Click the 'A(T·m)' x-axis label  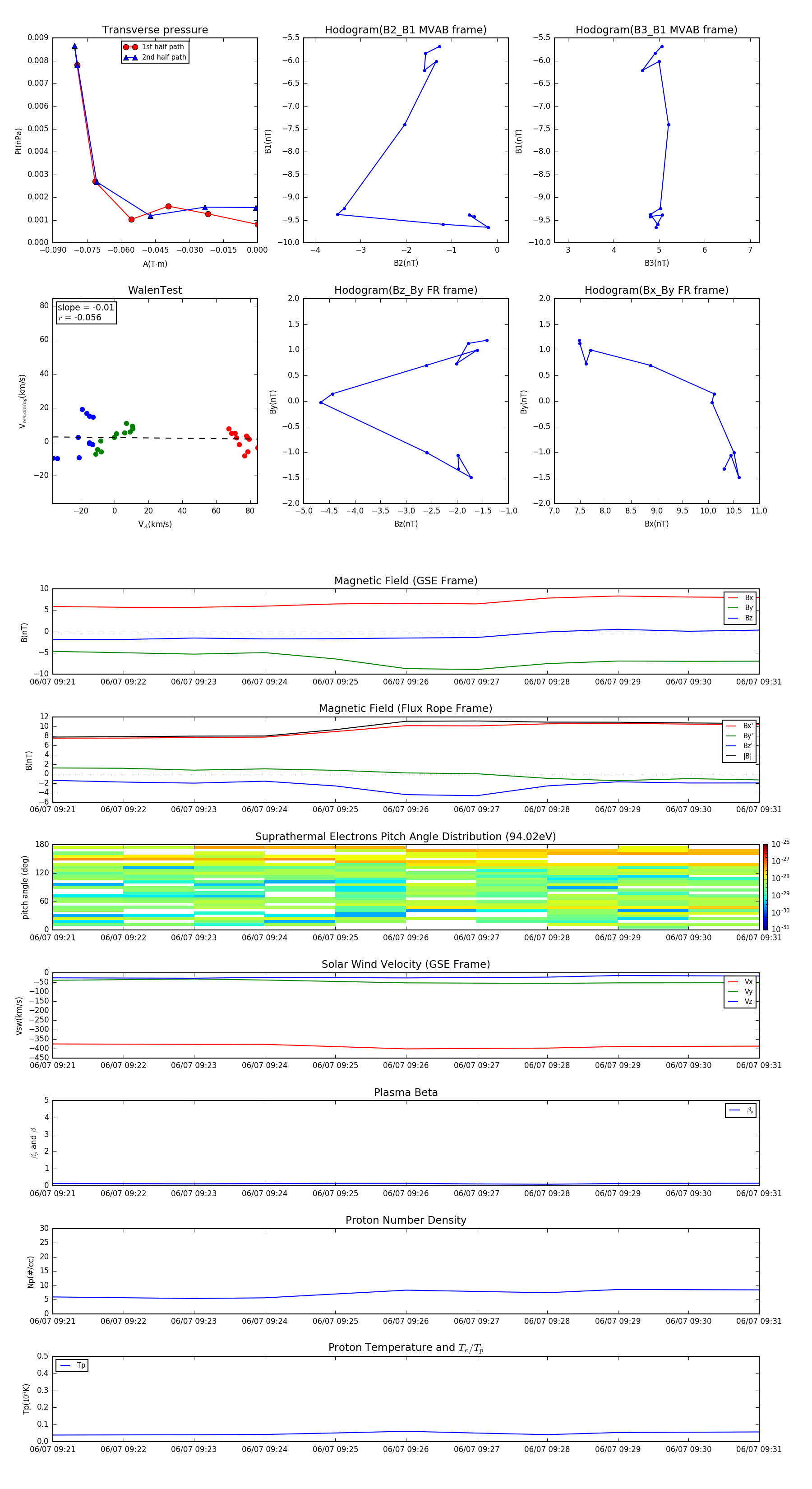(155, 264)
